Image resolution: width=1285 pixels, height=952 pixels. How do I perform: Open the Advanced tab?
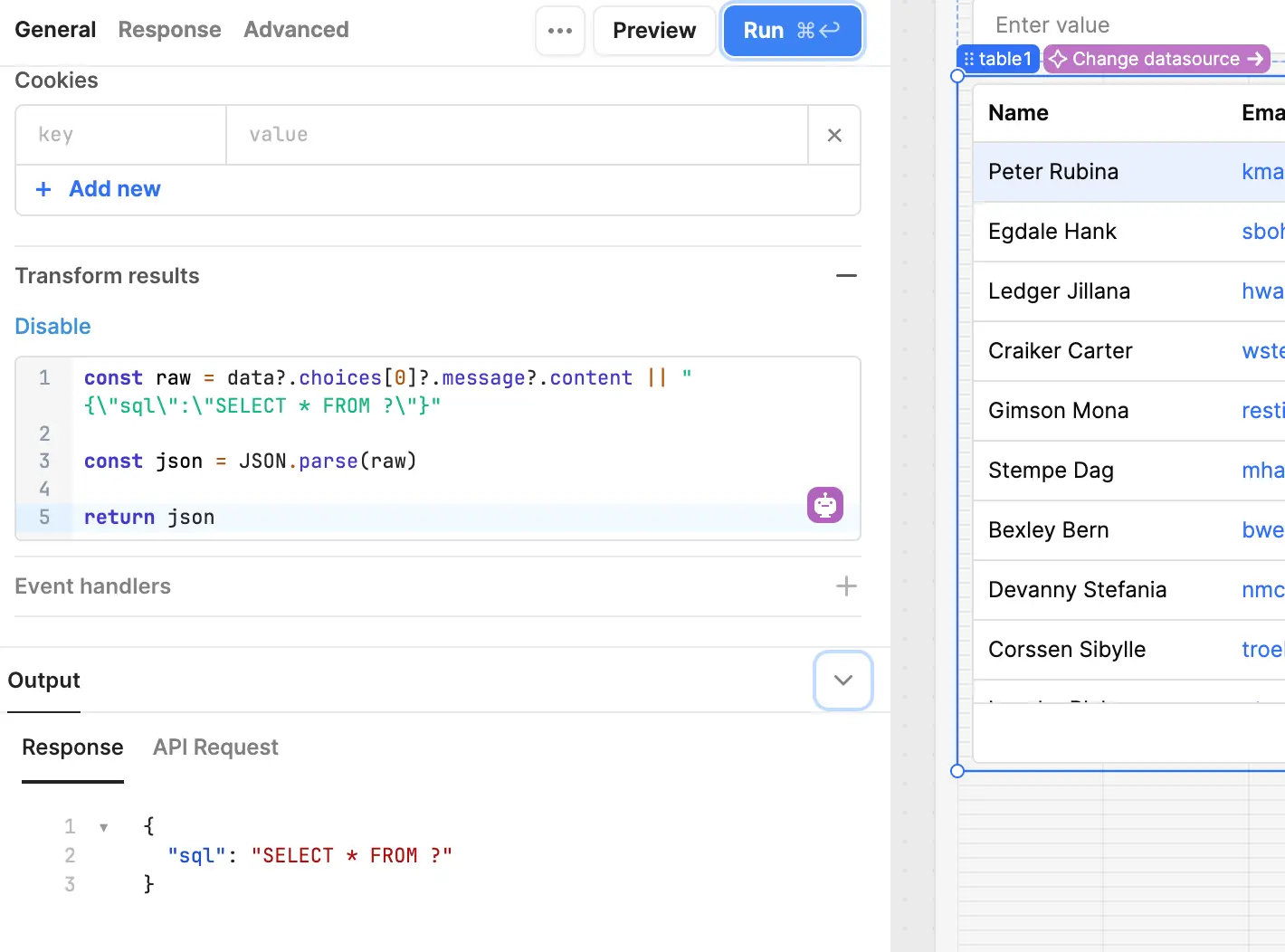[296, 30]
